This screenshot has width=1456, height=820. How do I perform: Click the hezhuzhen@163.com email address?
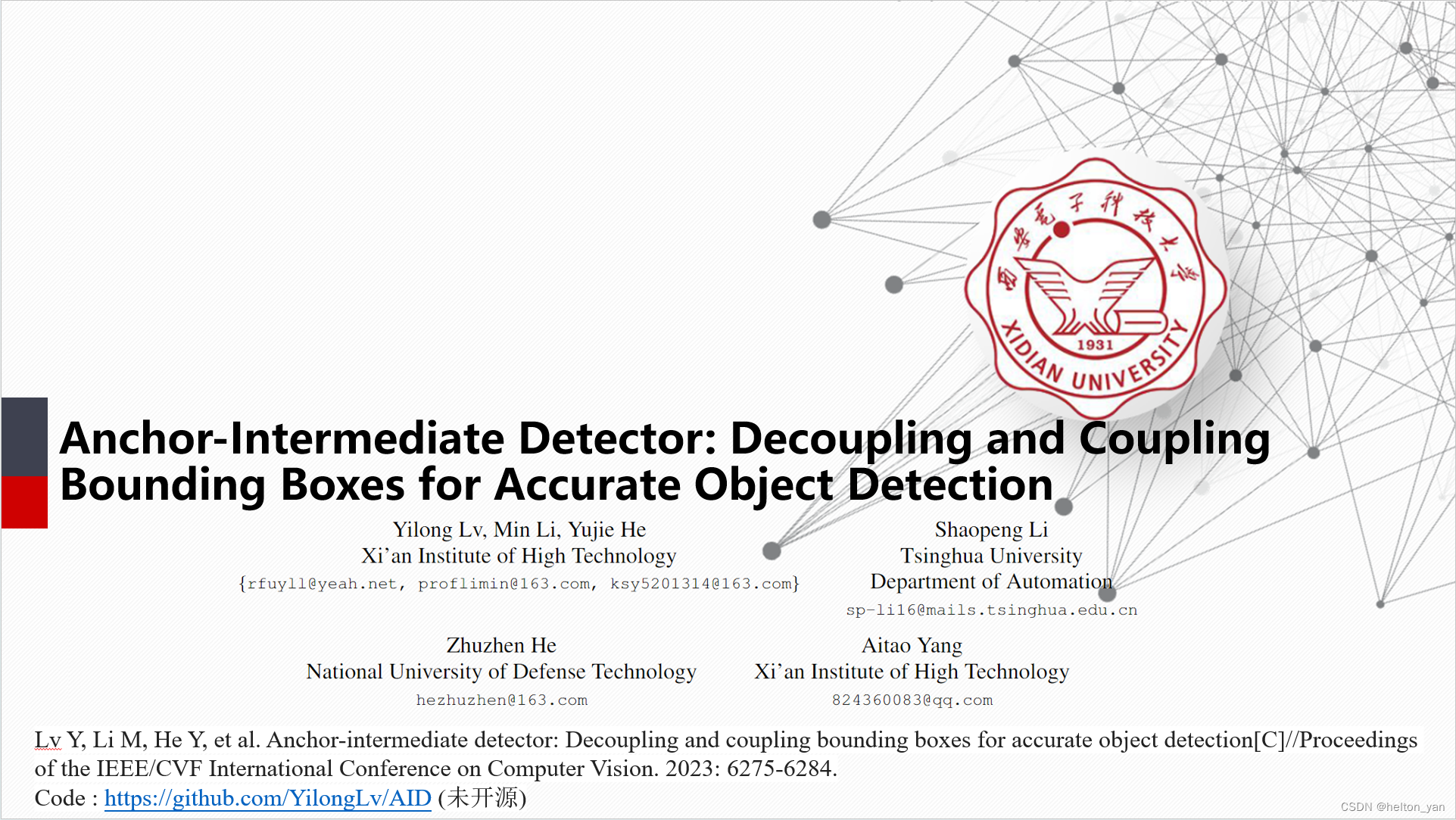click(502, 699)
